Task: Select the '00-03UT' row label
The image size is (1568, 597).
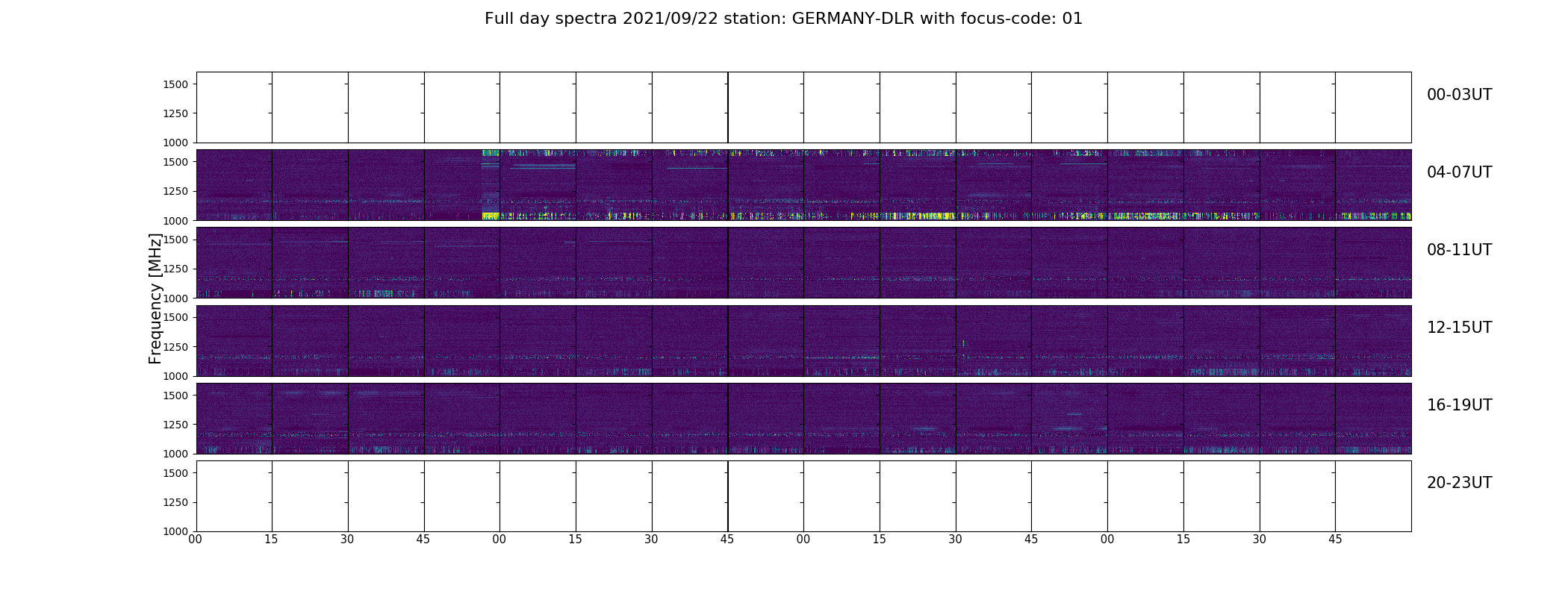Action: (x=1459, y=95)
